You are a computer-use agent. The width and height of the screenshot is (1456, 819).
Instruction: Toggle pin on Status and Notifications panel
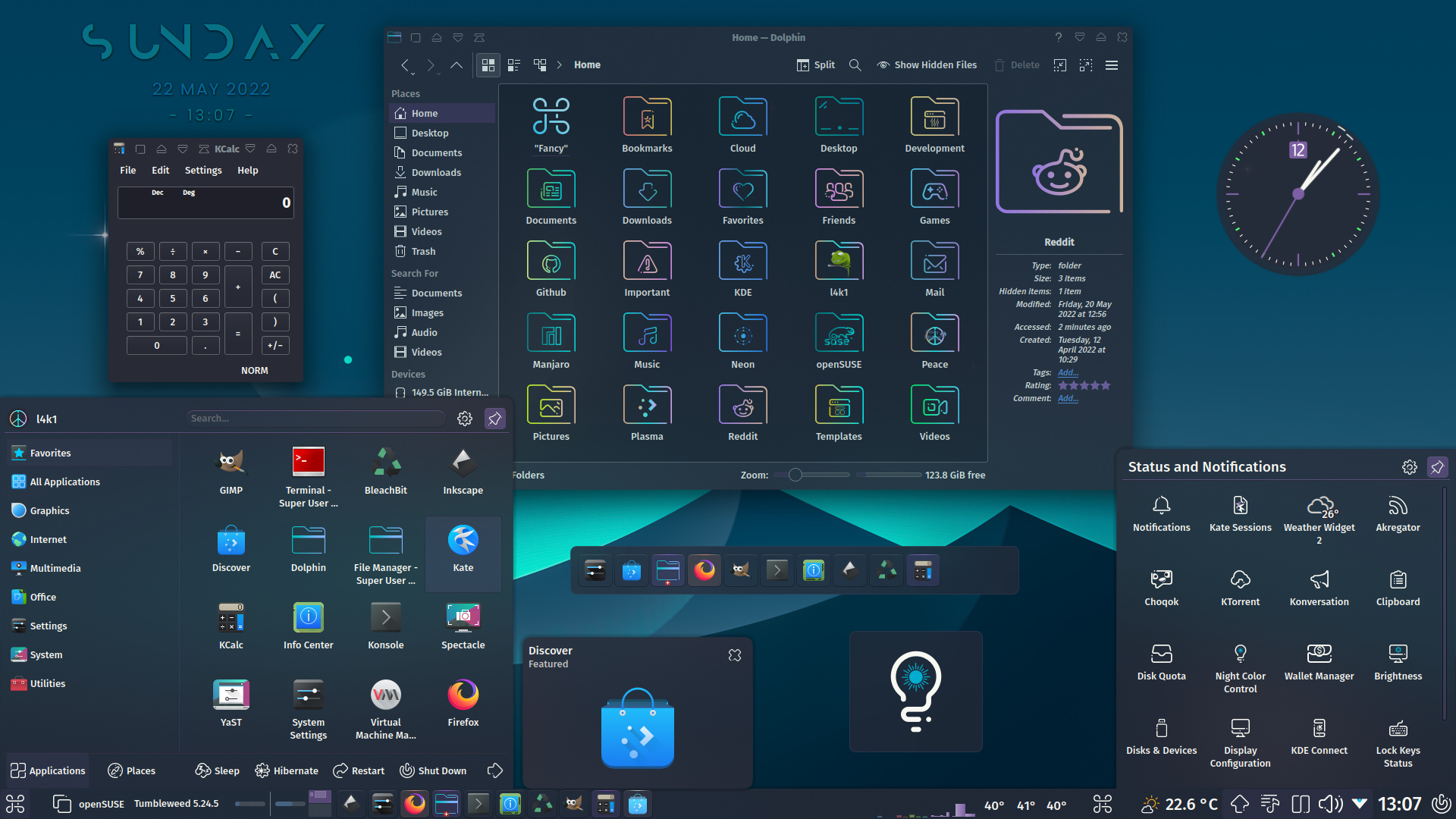coord(1437,467)
